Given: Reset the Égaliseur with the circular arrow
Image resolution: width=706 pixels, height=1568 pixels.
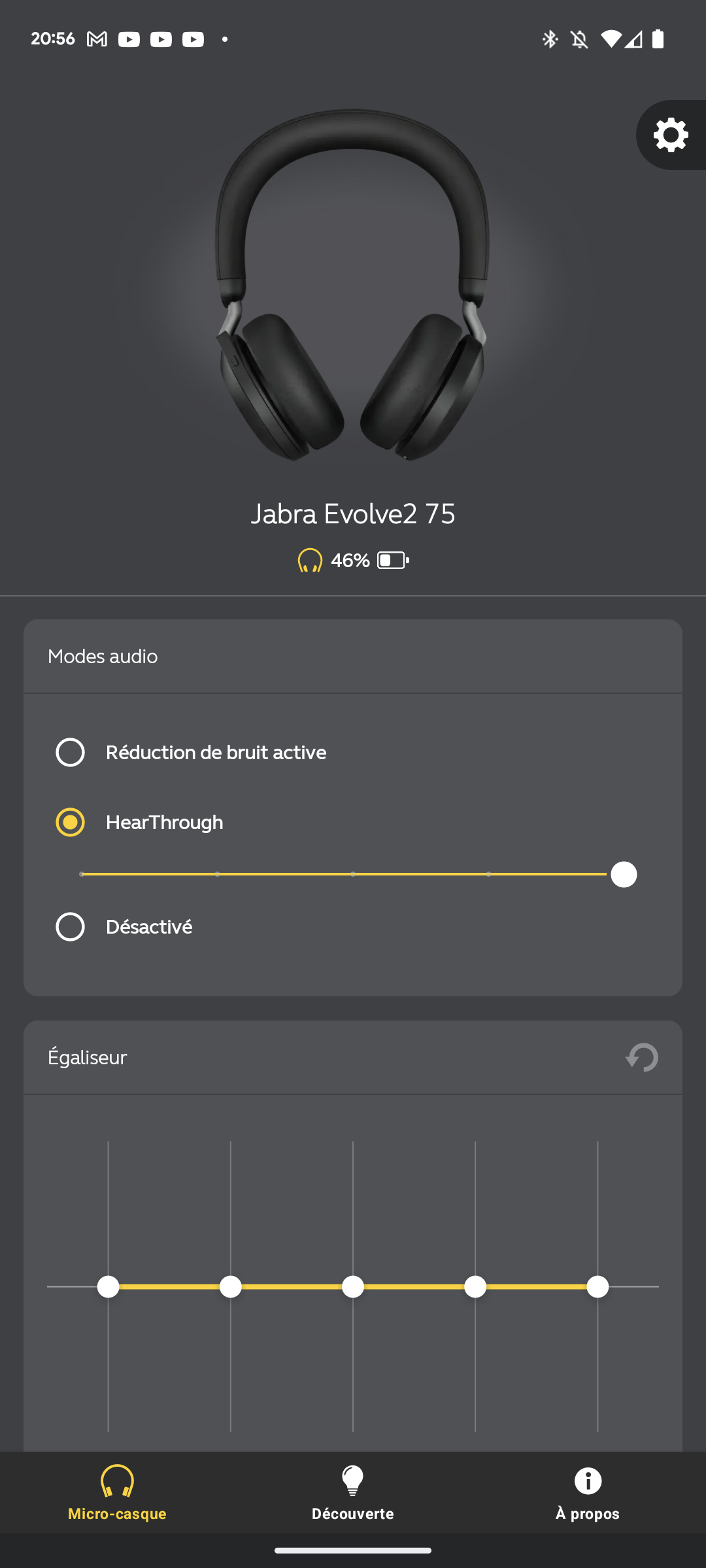Looking at the screenshot, I should coord(642,1057).
